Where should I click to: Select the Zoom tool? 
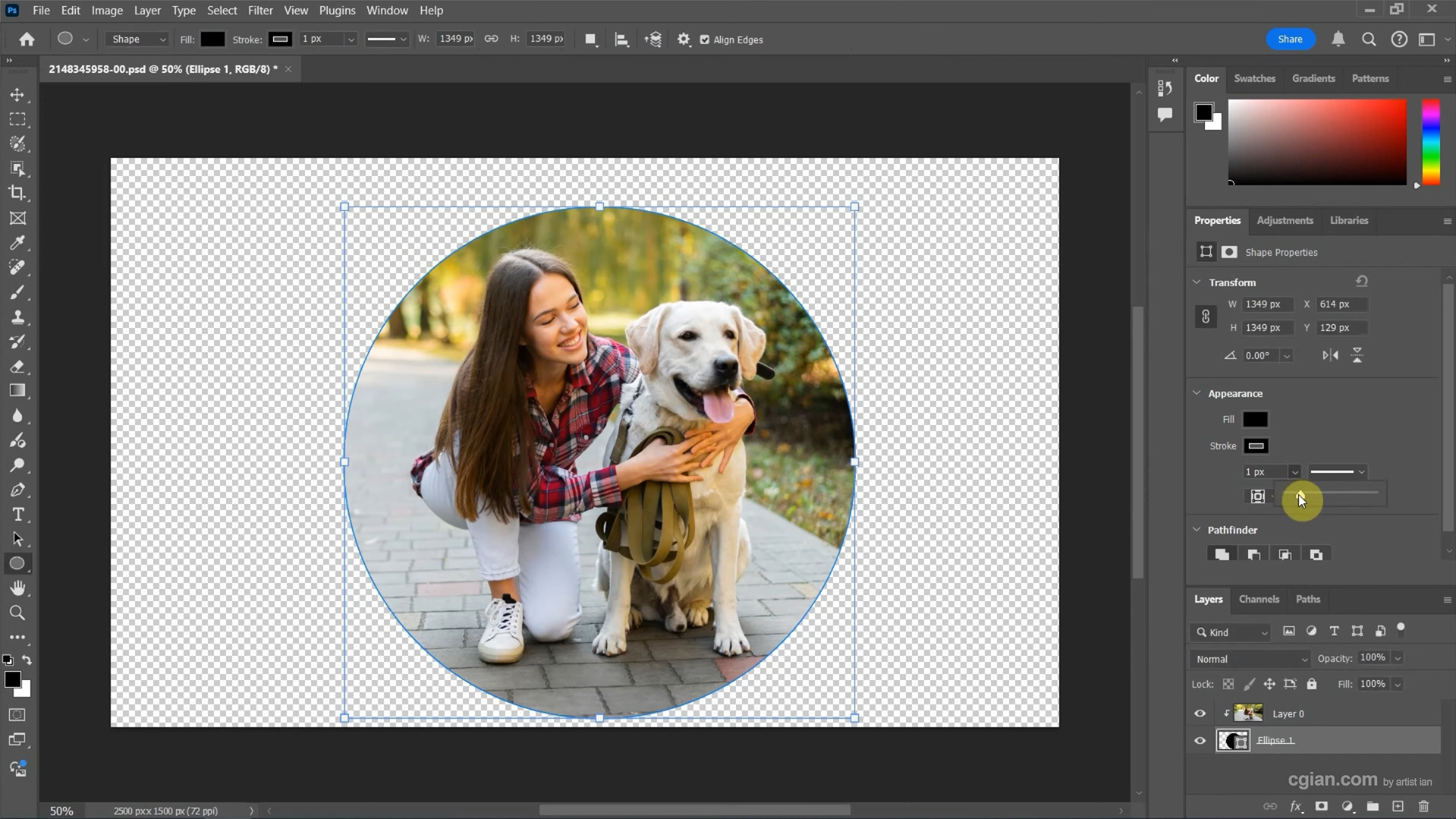pos(17,613)
